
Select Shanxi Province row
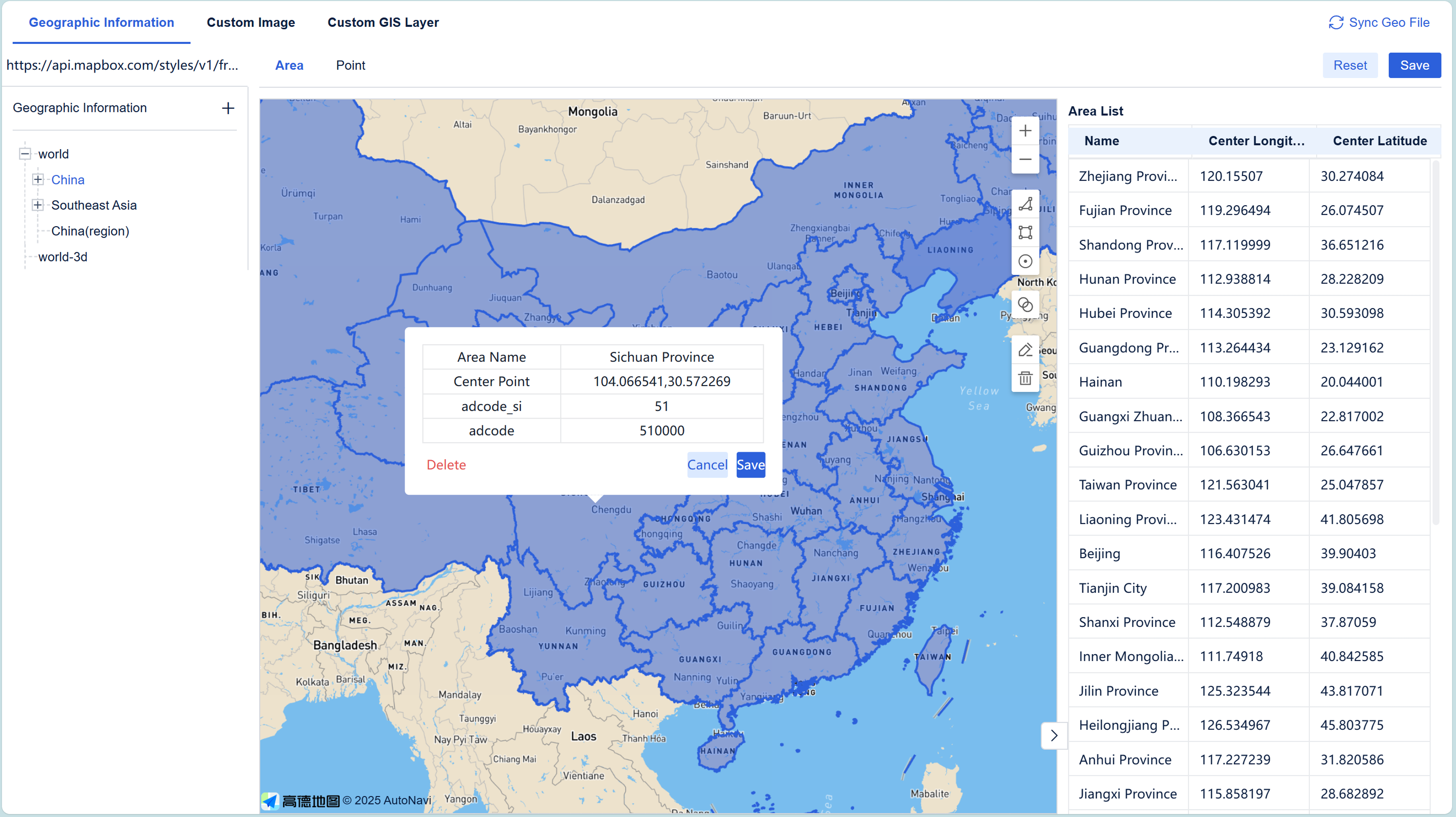pyautogui.click(x=1248, y=622)
